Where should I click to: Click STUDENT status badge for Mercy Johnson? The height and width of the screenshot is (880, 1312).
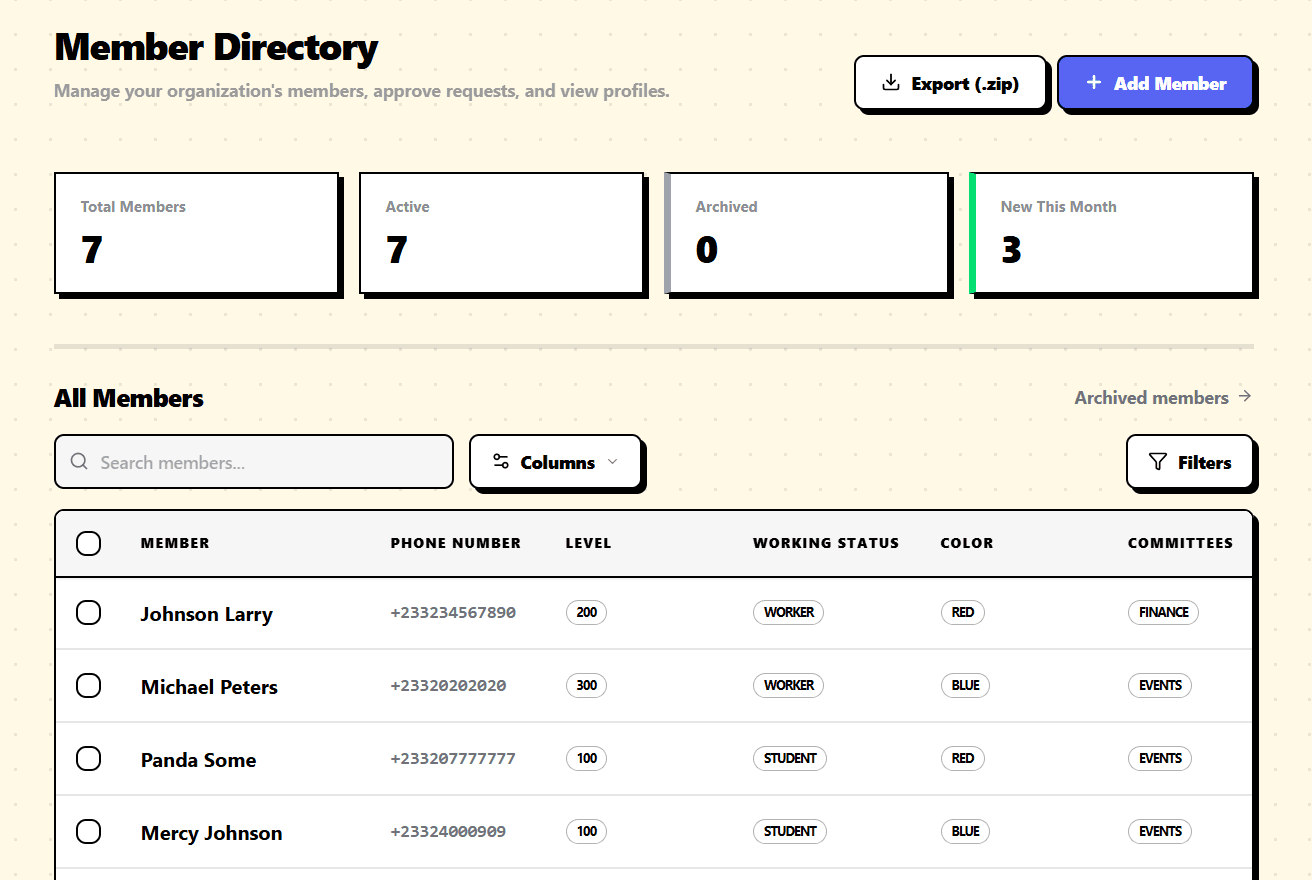pos(790,831)
